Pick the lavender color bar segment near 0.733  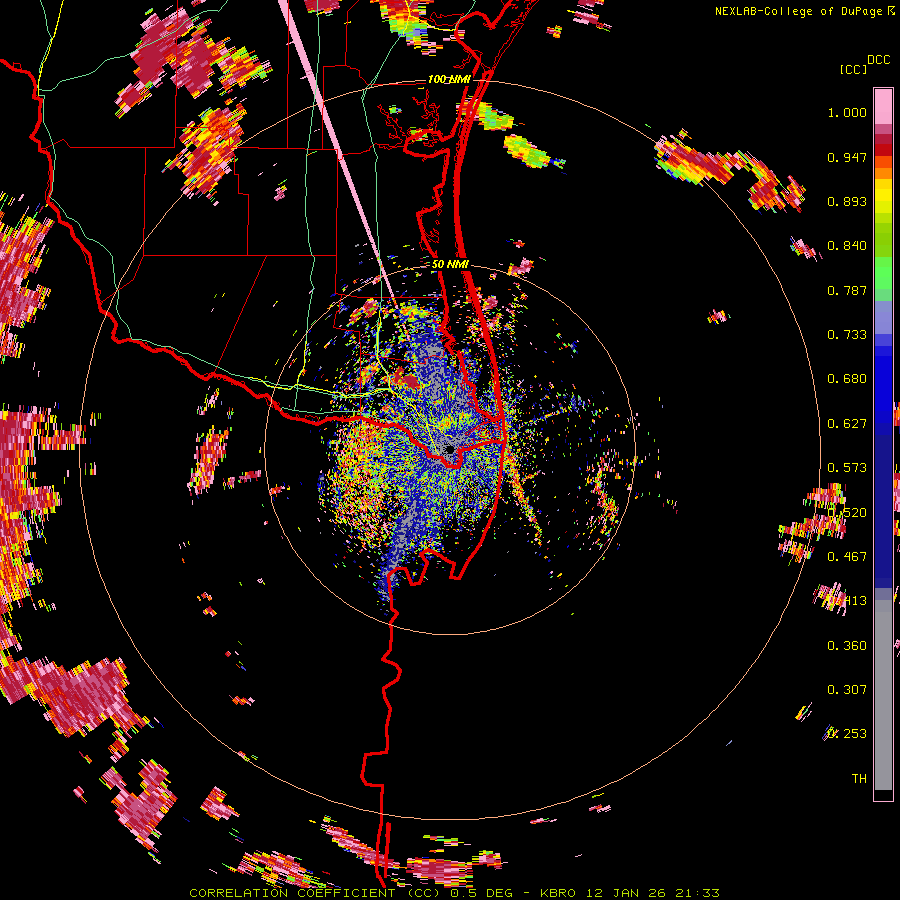(x=883, y=317)
